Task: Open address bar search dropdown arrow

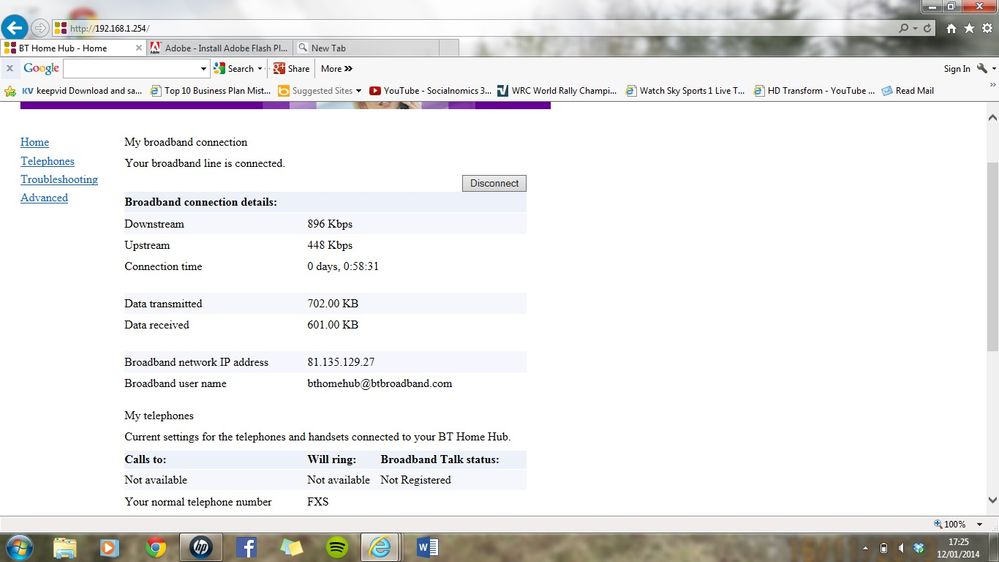Action: pos(915,28)
